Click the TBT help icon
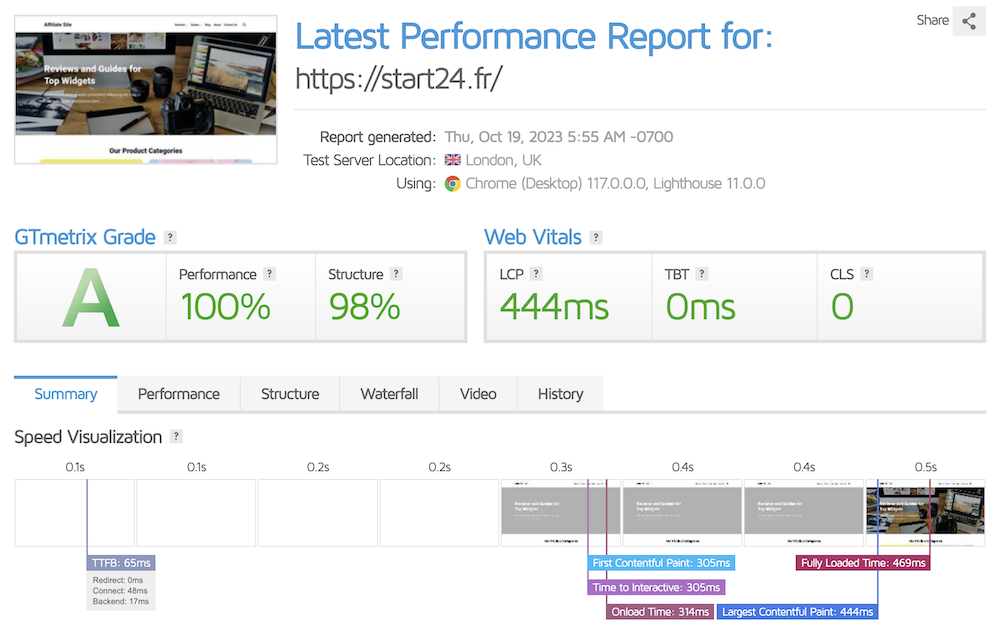1000x629 pixels. pyautogui.click(x=702, y=274)
